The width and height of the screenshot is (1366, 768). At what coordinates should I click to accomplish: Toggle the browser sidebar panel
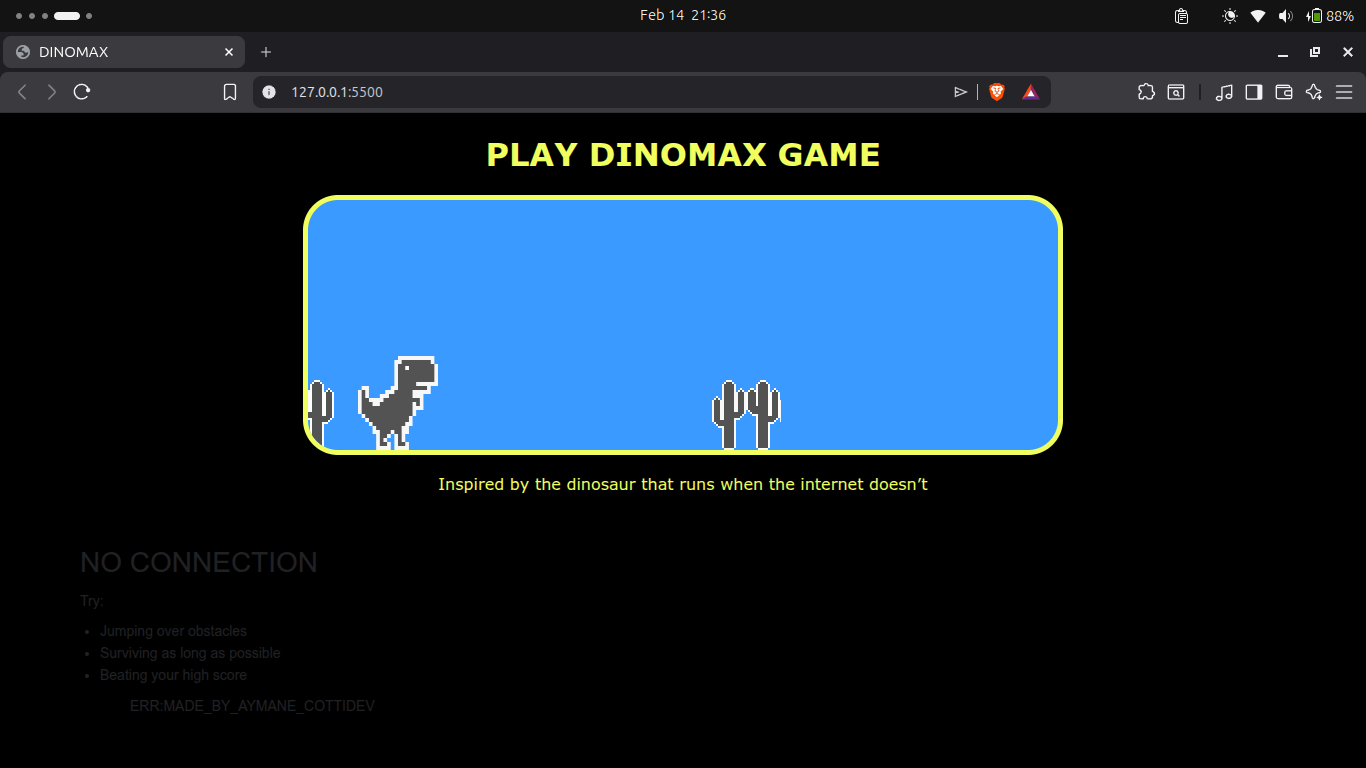(1254, 92)
